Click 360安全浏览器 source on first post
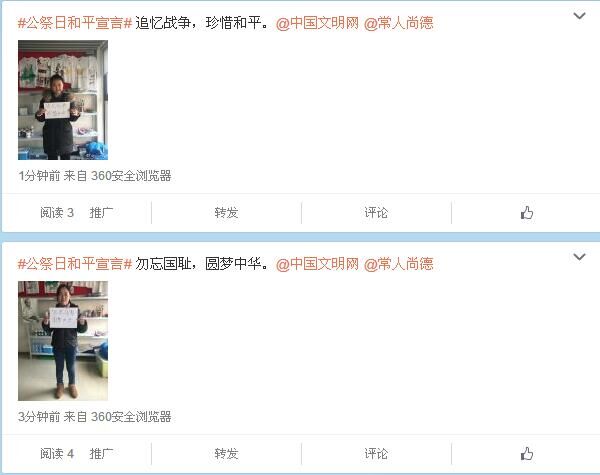 pos(131,176)
